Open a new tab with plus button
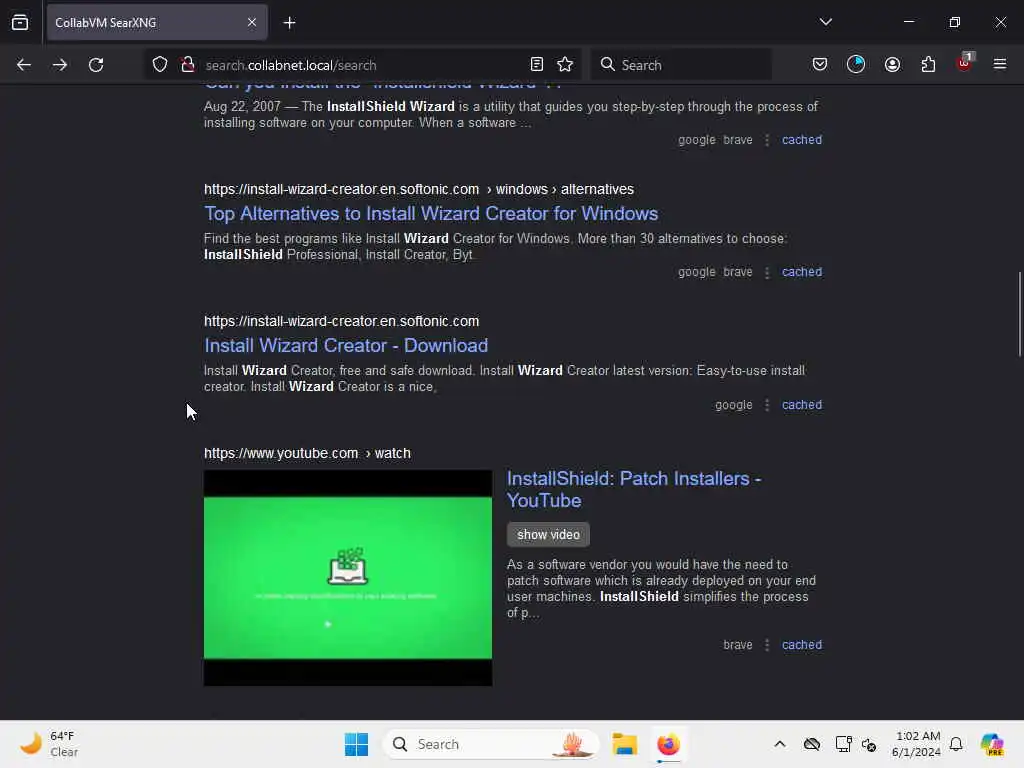This screenshot has height=768, width=1024. point(289,23)
